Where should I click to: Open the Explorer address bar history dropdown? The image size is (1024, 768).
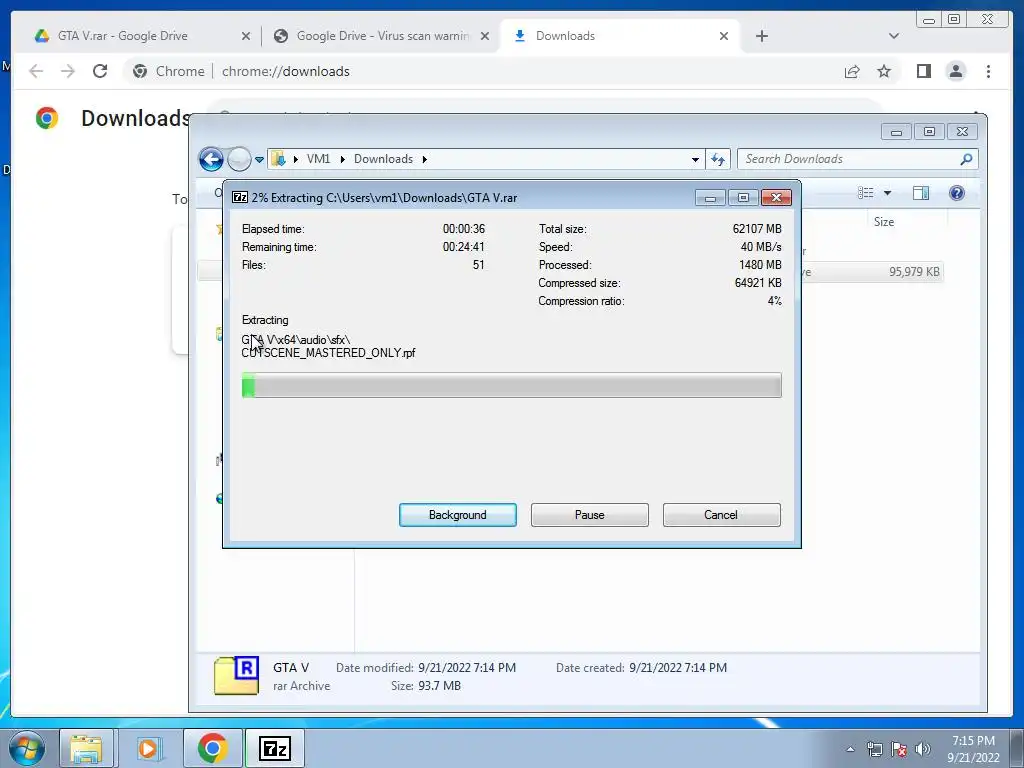(695, 159)
